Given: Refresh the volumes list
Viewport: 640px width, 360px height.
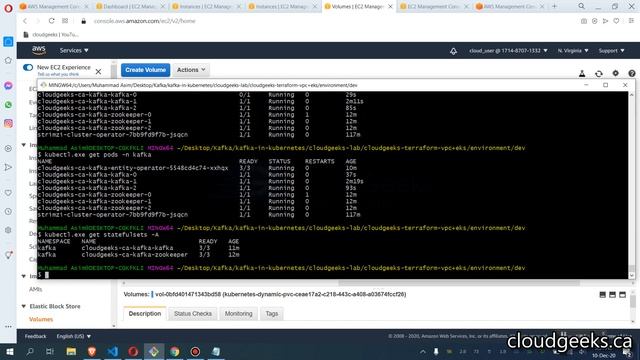Looking at the screenshot, I should click(599, 73).
